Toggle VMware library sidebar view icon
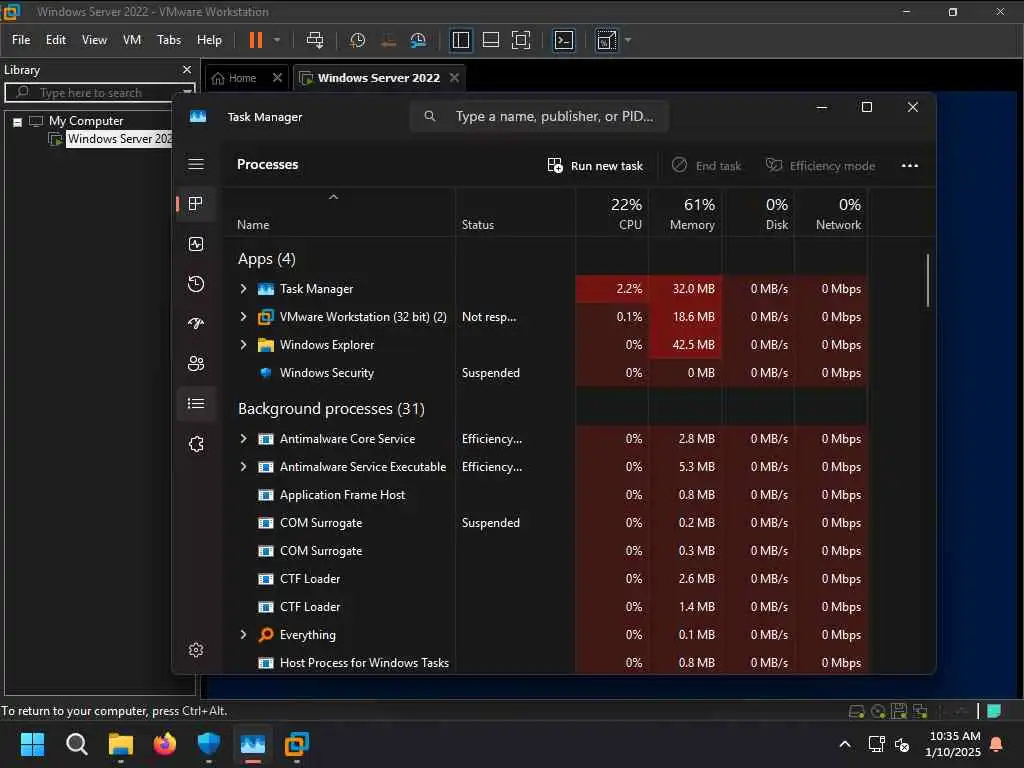 461,40
